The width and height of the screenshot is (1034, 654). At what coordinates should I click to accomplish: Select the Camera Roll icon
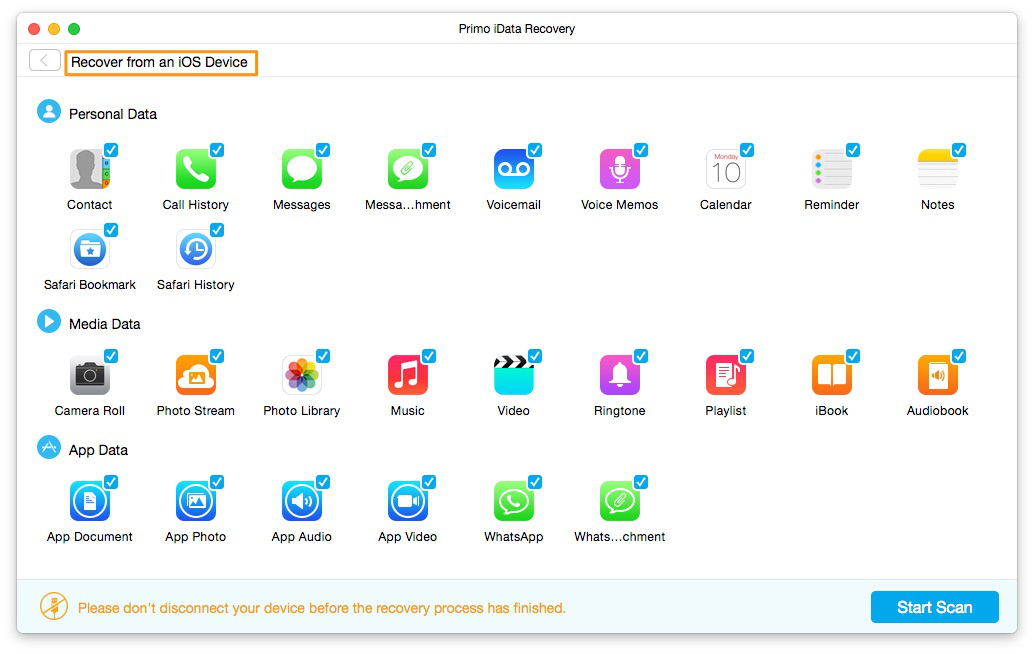pos(90,375)
